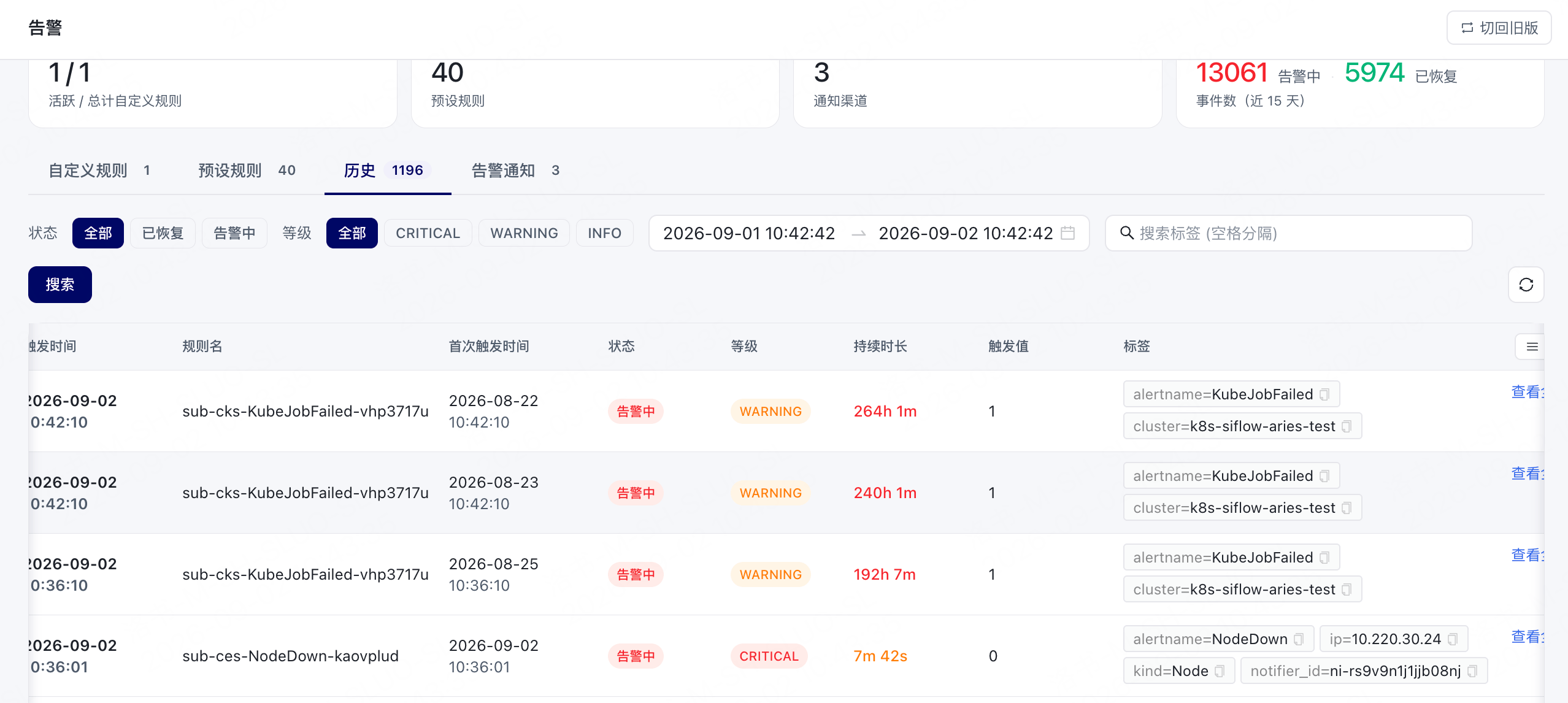Image resolution: width=1568 pixels, height=703 pixels.
Task: Click 切回旧版 button
Action: (1499, 28)
